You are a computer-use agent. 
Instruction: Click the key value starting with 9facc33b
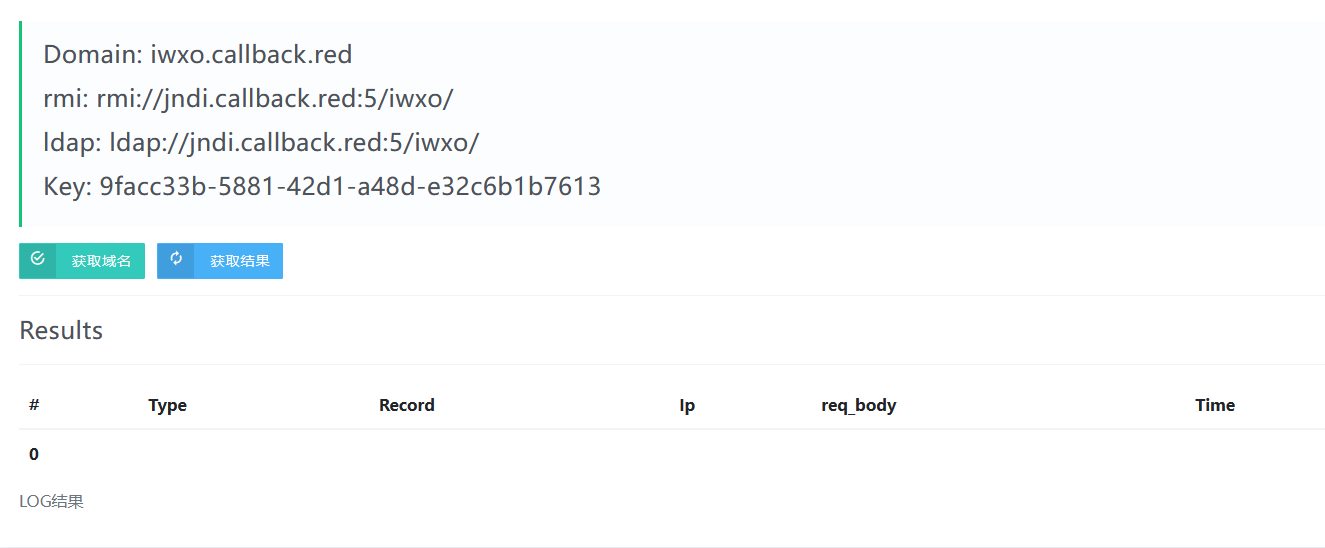(x=350, y=186)
